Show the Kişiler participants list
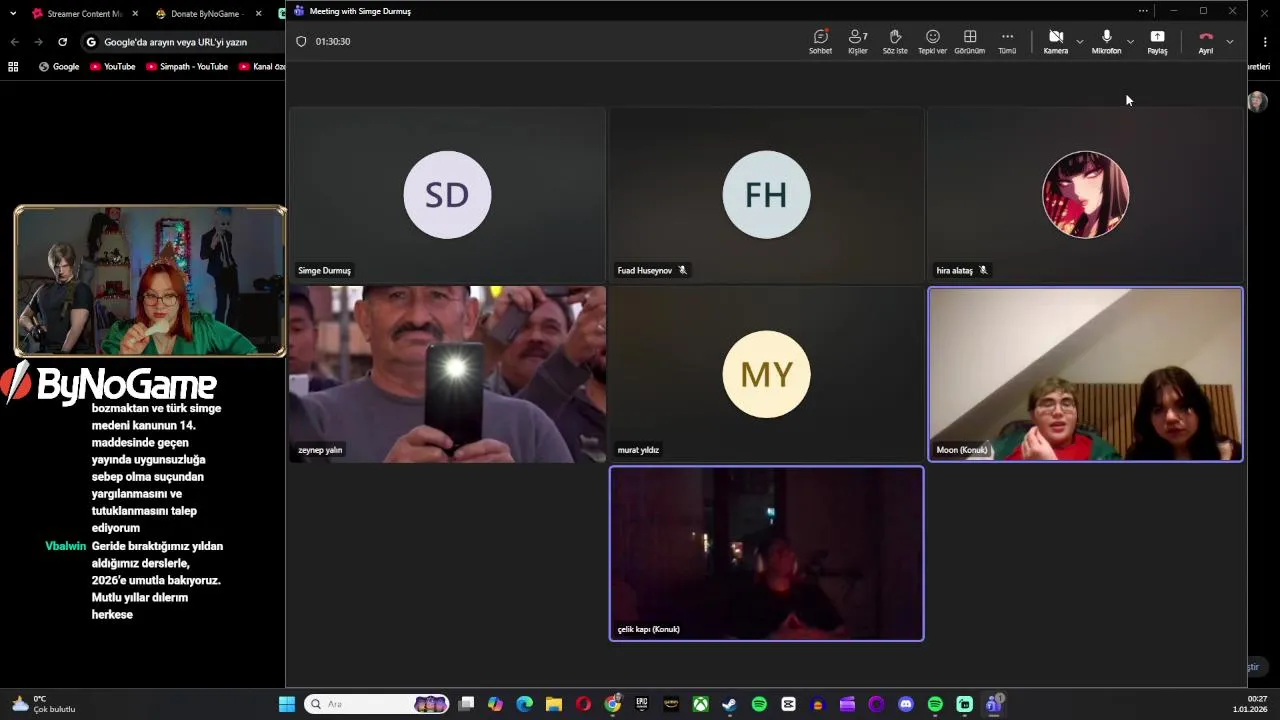Screen dimensions: 1280x720 (x=858, y=42)
